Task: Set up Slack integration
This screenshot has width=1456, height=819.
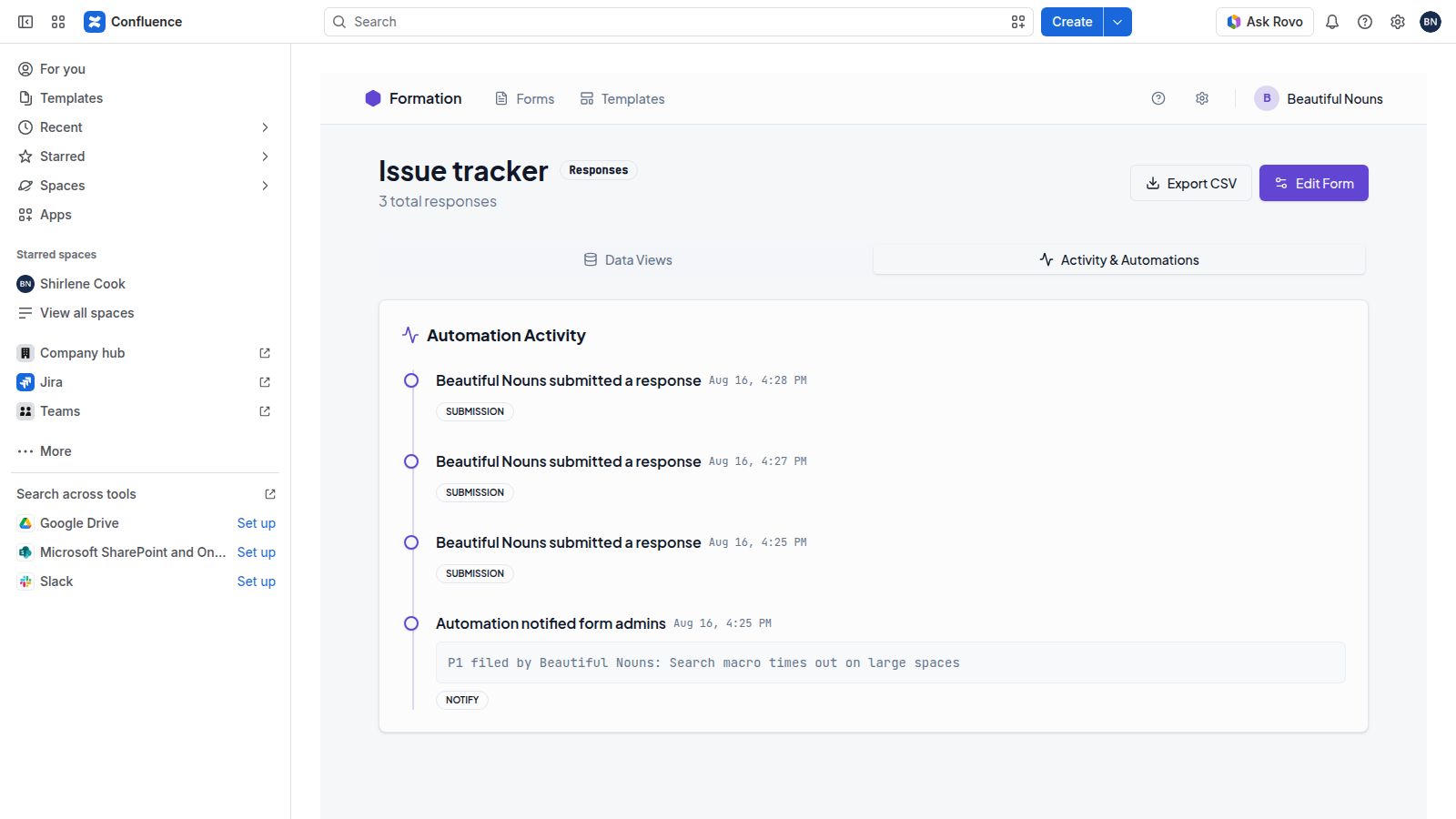Action: coord(257,581)
